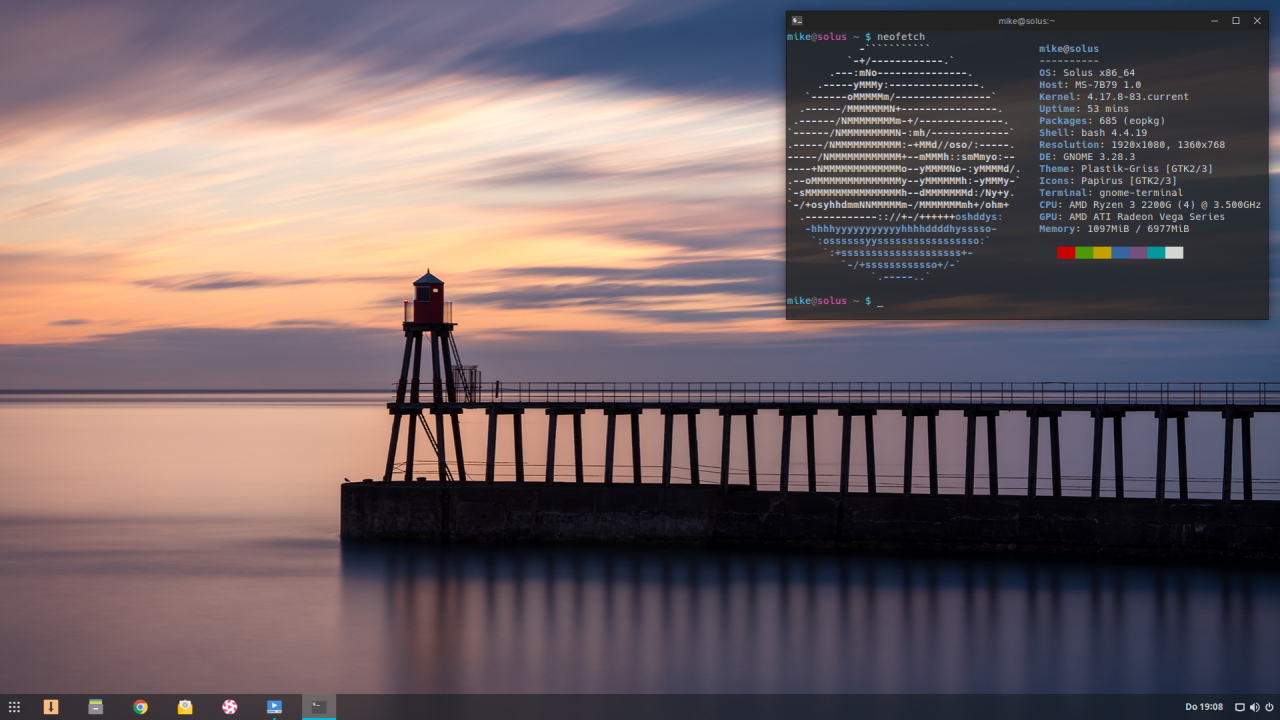Click the power button tray icon
Screen dimensions: 1280x720
(x=1269, y=707)
